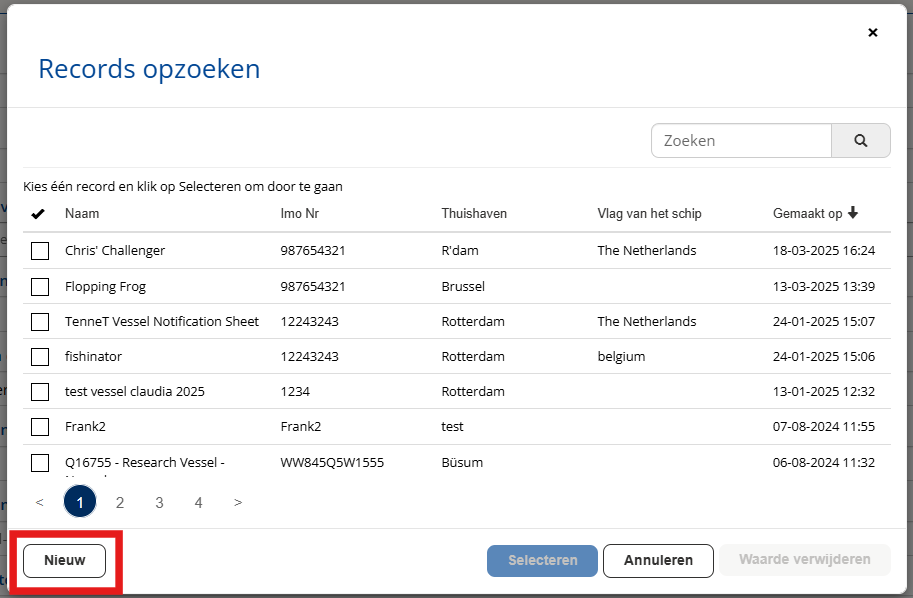Click the select-all checkmark column header
The height and width of the screenshot is (598, 913).
[39, 214]
